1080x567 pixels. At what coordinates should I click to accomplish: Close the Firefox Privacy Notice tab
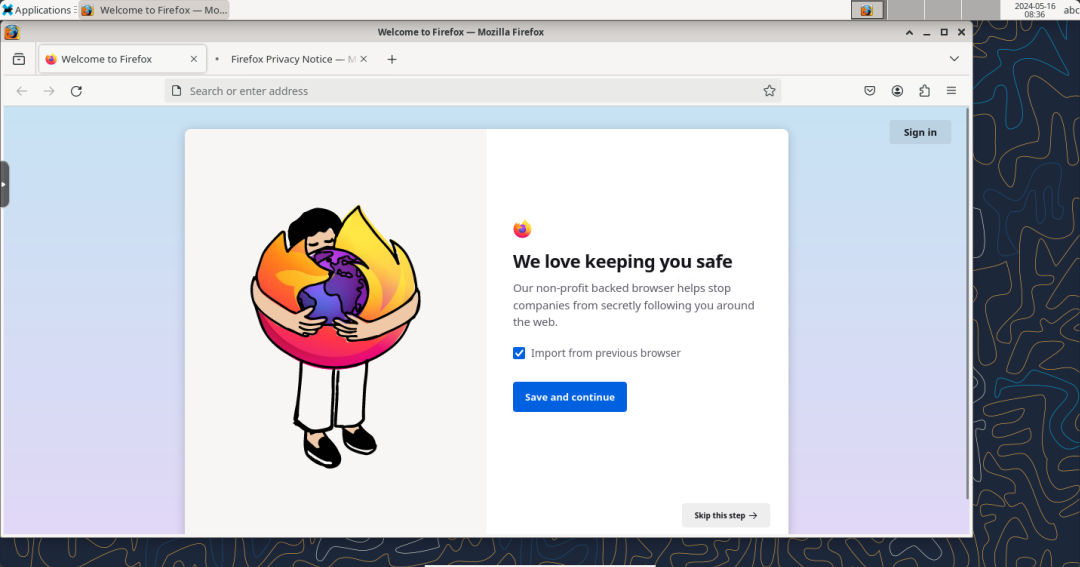364,59
